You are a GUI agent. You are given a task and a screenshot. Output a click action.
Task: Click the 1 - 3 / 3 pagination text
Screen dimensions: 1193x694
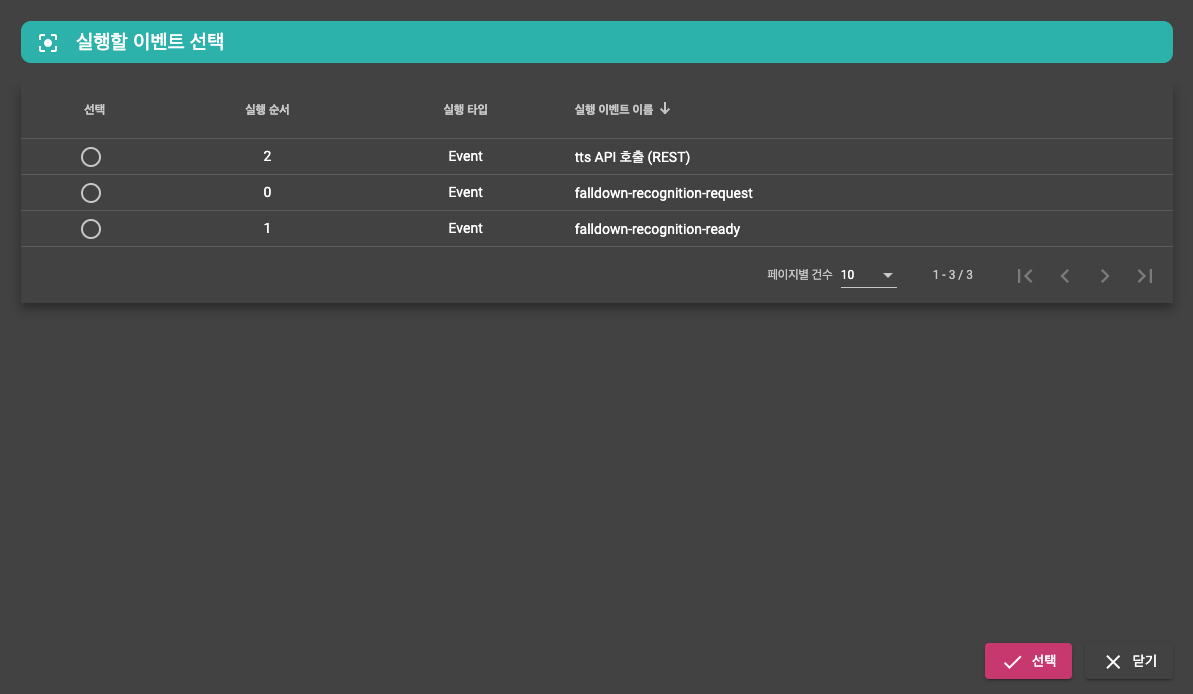(952, 275)
